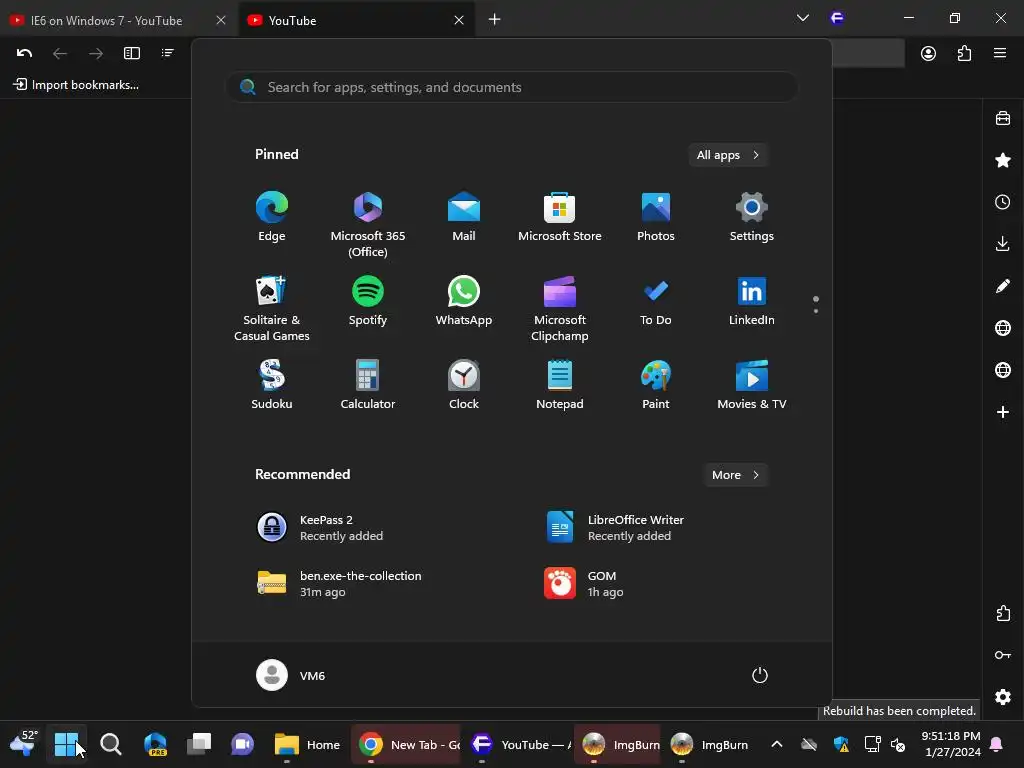Launch the Photos app
1024x768 pixels.
tap(656, 217)
